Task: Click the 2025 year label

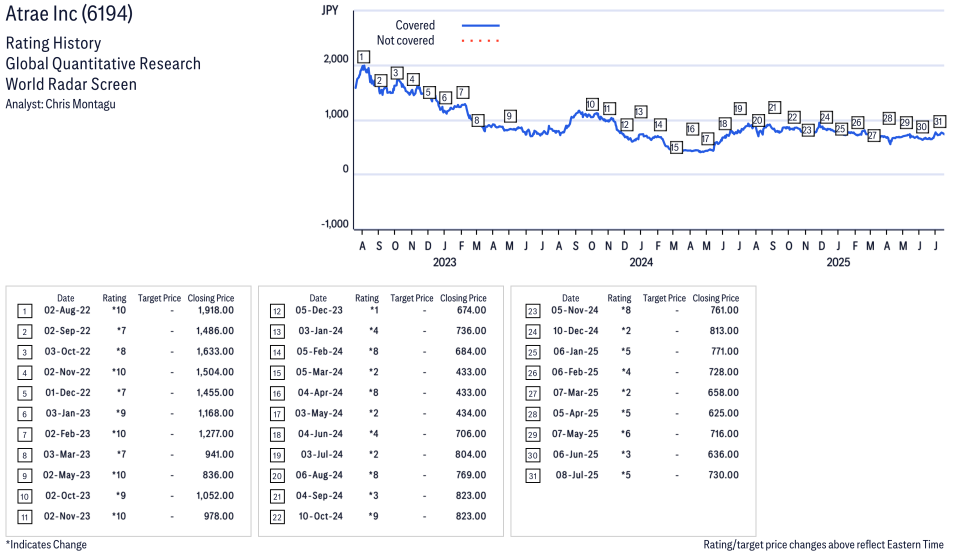Action: 838,262
